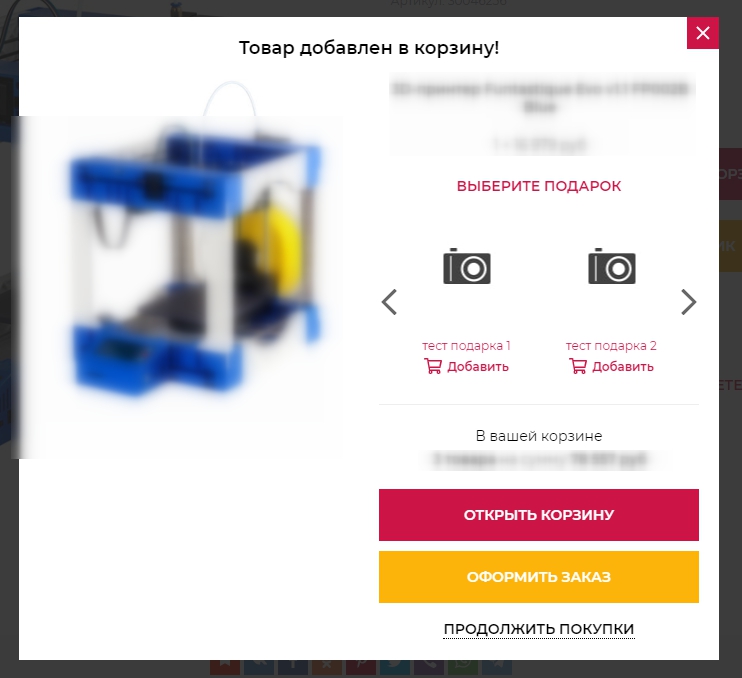Share via the WhatsApp icon below the popup
Image resolution: width=742 pixels, height=678 pixels.
pyautogui.click(x=463, y=667)
